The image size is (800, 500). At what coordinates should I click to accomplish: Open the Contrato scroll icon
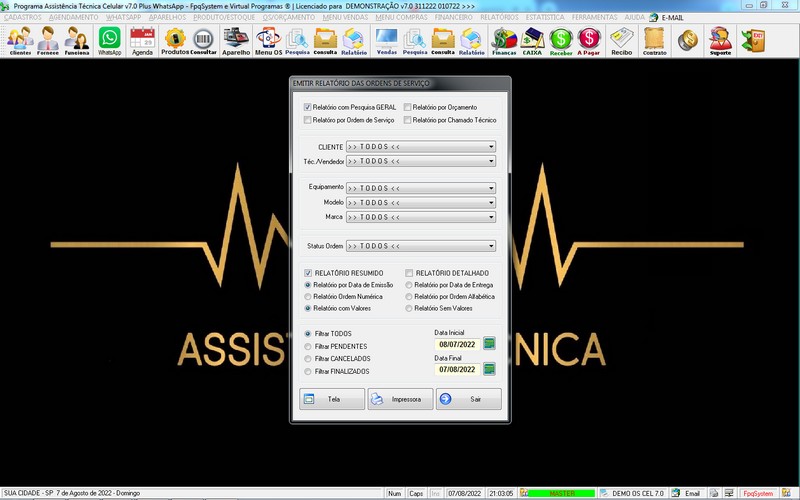pos(655,41)
